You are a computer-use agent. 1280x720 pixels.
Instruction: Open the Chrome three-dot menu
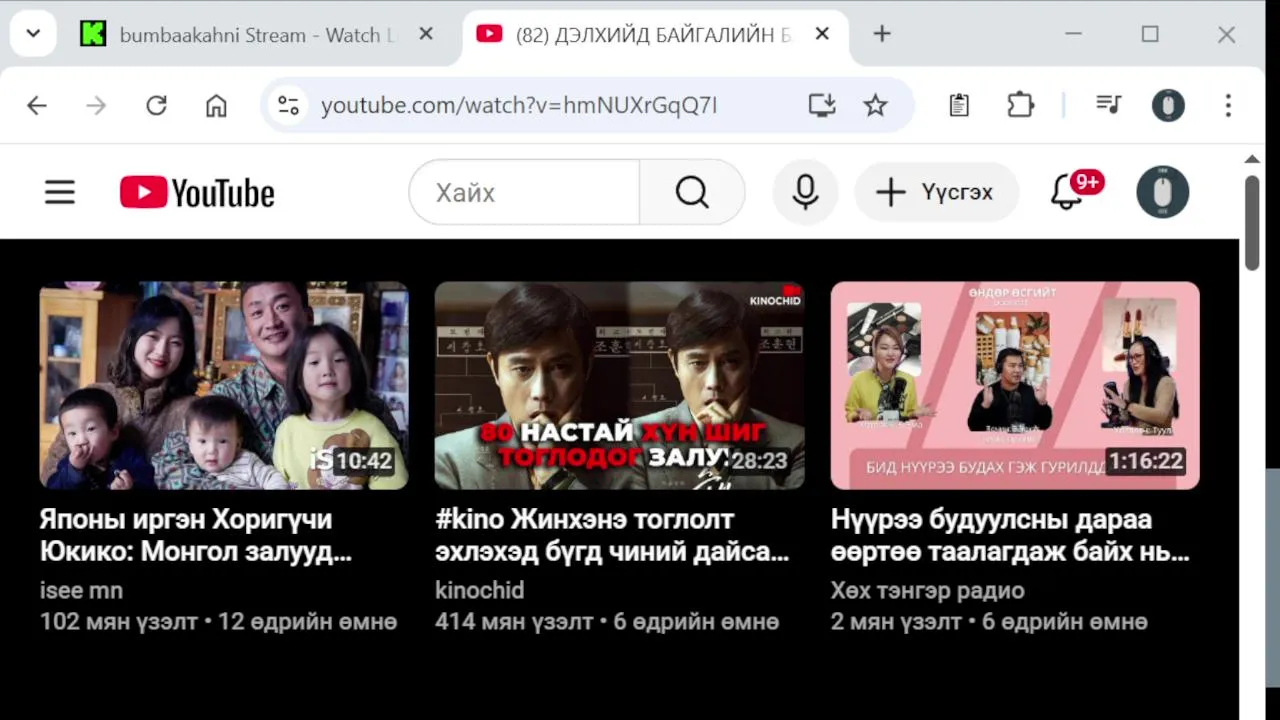pyautogui.click(x=1228, y=105)
